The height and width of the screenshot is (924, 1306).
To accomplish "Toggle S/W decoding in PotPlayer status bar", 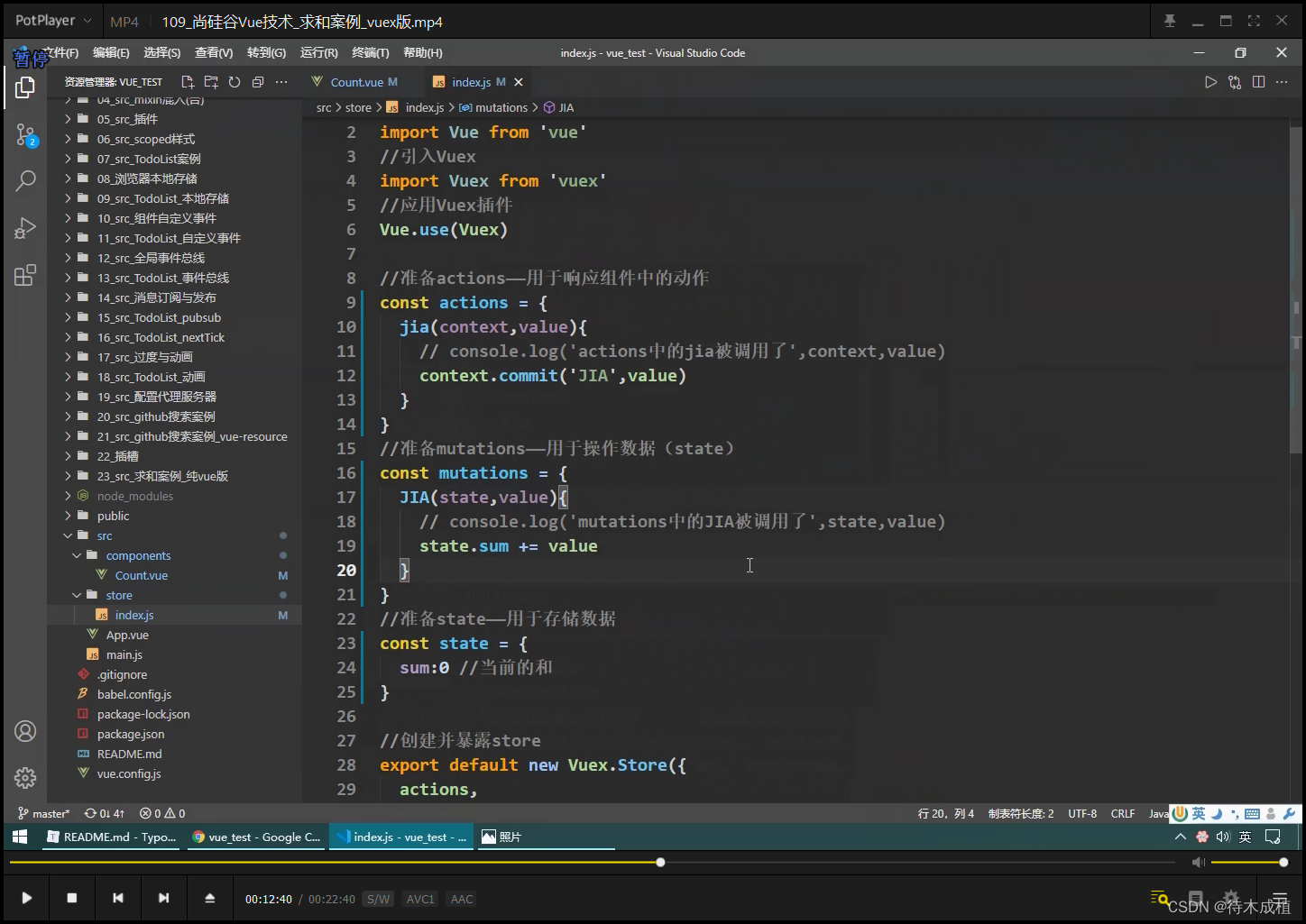I will tap(378, 898).
